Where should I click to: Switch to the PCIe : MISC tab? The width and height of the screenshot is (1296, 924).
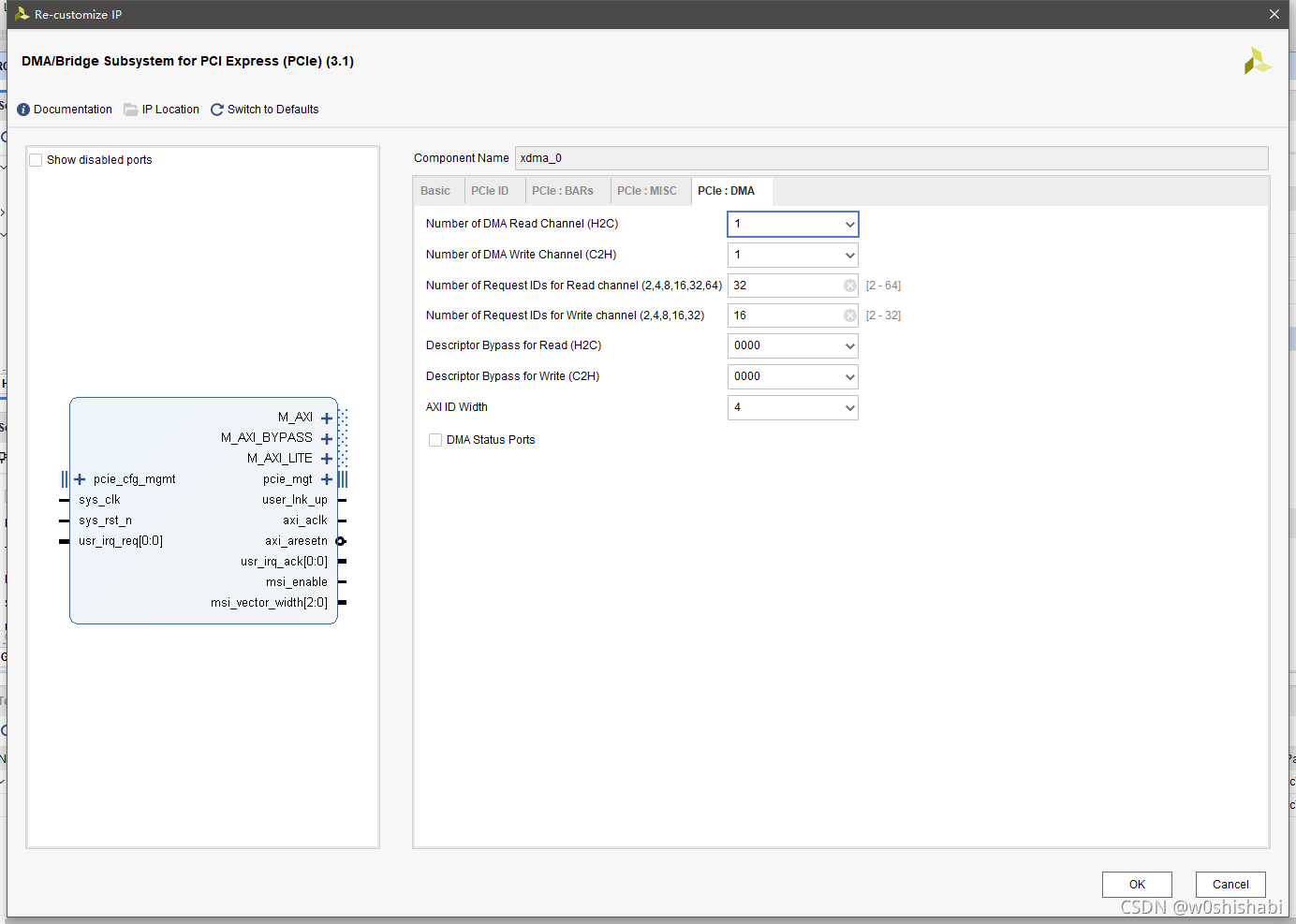click(647, 191)
